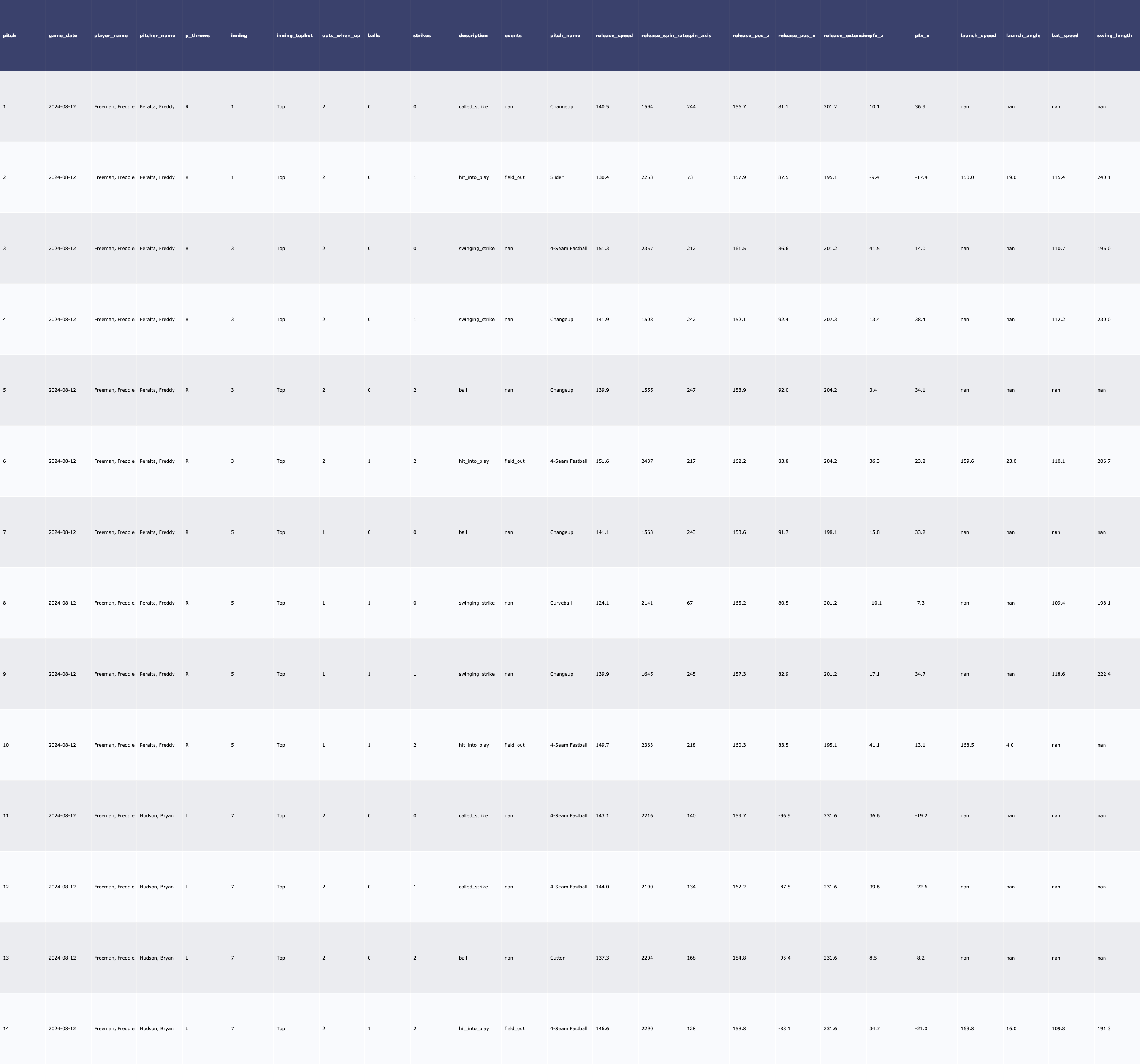Click the pitch_name column header
This screenshot has height=1064, width=1140.
coord(565,36)
